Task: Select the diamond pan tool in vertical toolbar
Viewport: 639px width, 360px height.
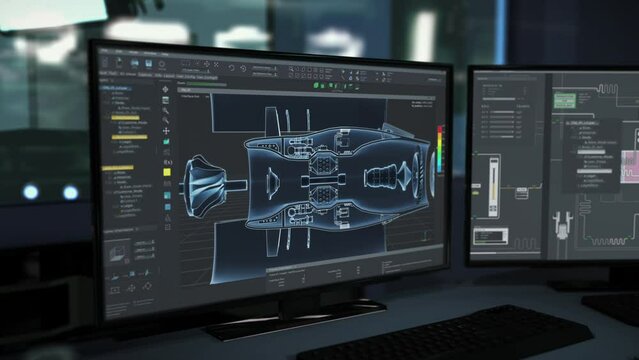Action: [165, 89]
